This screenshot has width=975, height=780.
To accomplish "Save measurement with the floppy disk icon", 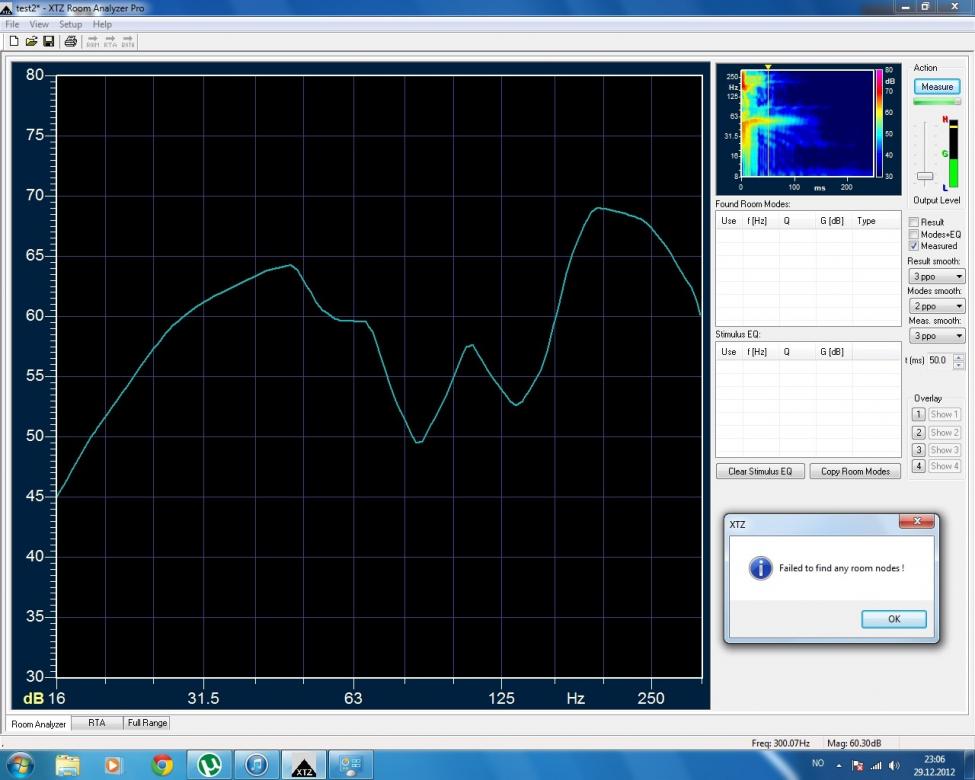I will click(x=47, y=41).
